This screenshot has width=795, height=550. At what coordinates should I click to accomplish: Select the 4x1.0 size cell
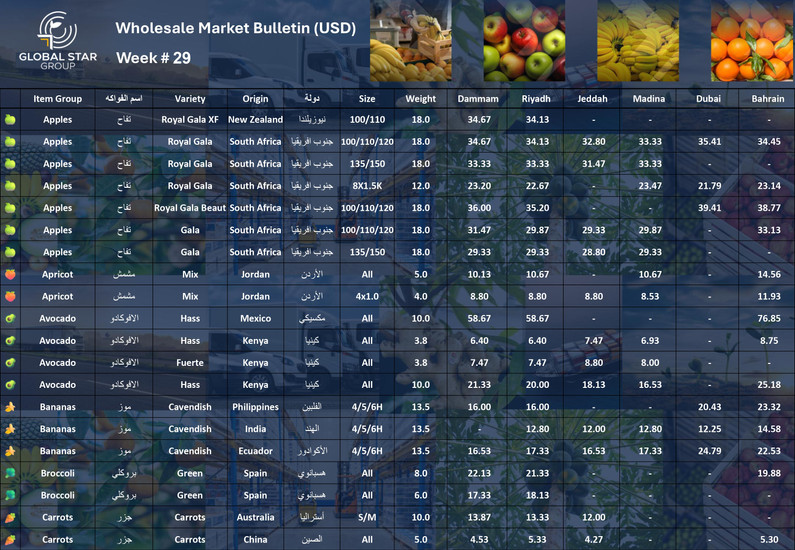click(367, 297)
